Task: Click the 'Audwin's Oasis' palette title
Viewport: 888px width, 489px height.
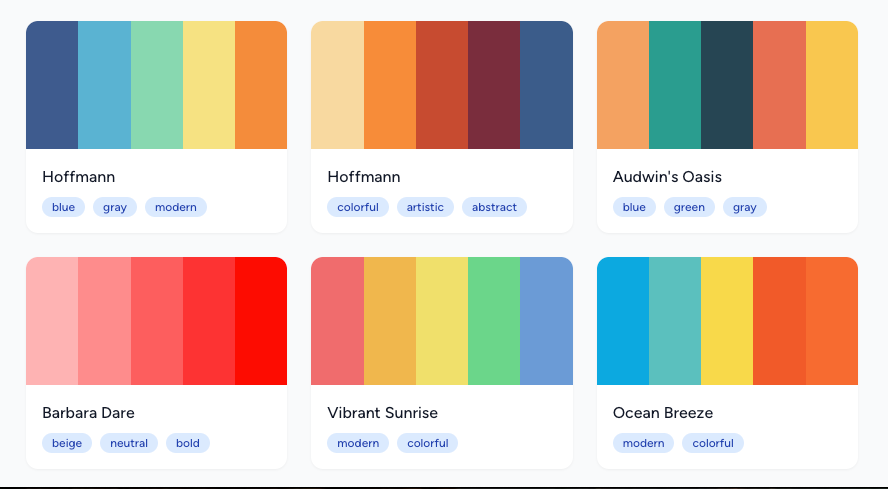Action: [x=667, y=177]
